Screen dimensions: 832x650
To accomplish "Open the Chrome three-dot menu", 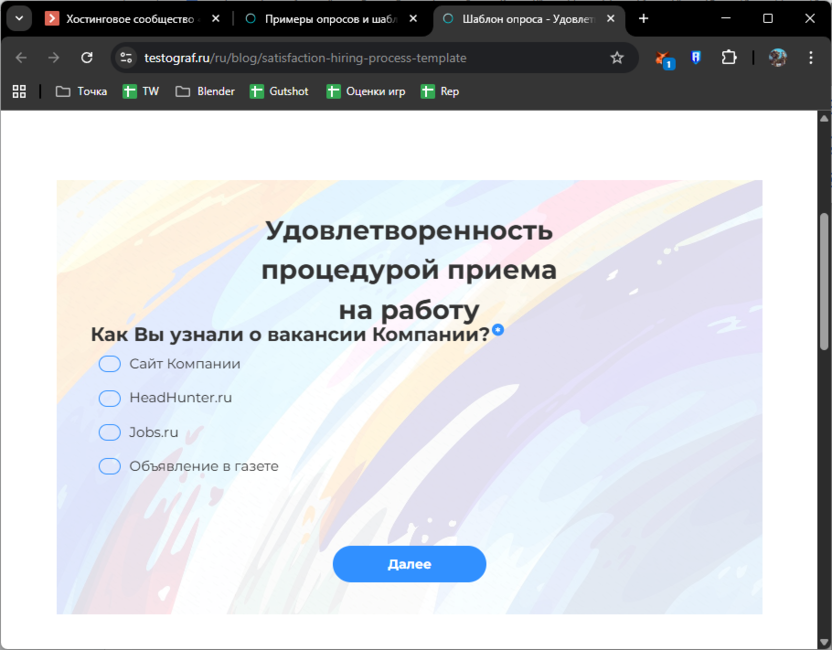I will [812, 57].
